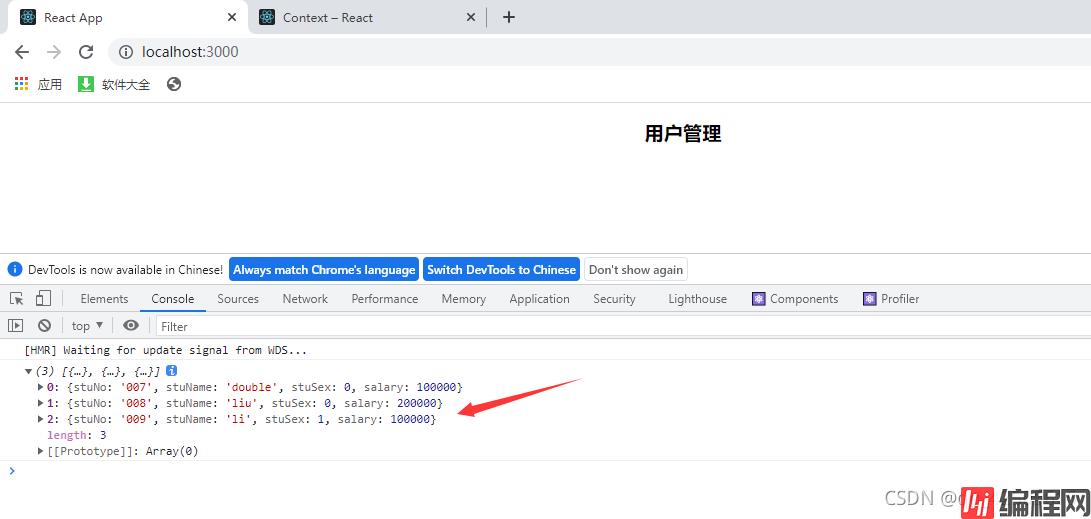Open the globe bookmark icon
This screenshot has width=1091, height=519.
(x=174, y=84)
